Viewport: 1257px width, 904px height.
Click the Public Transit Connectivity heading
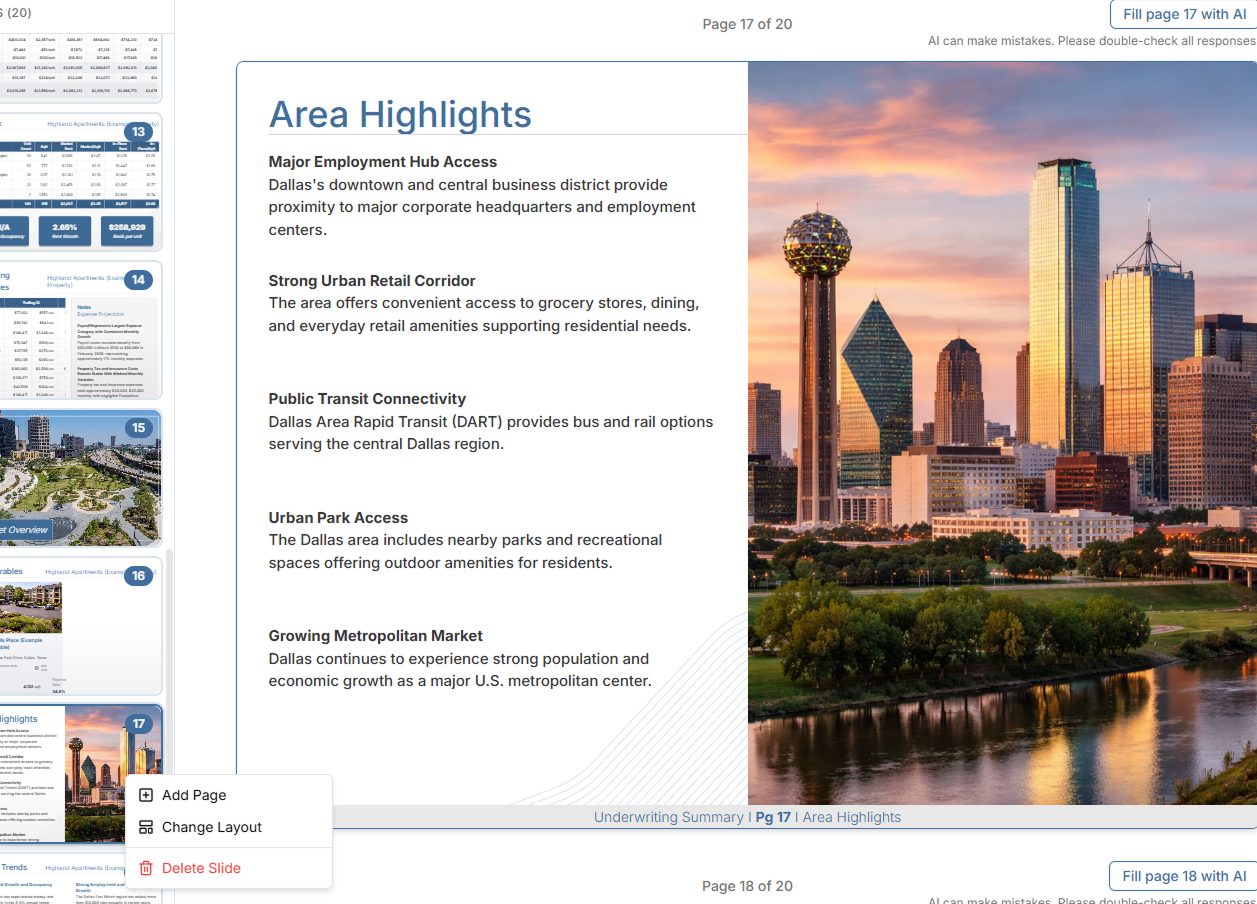pyautogui.click(x=367, y=399)
